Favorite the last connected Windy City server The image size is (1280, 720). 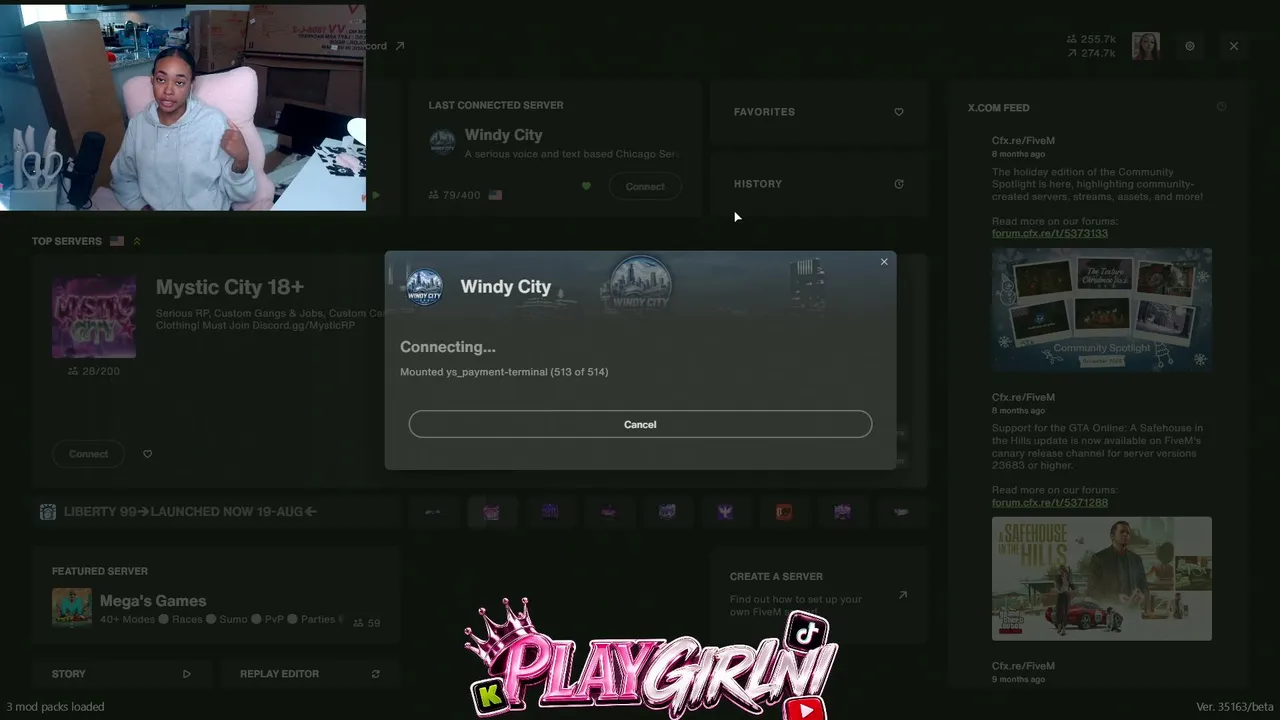[586, 186]
